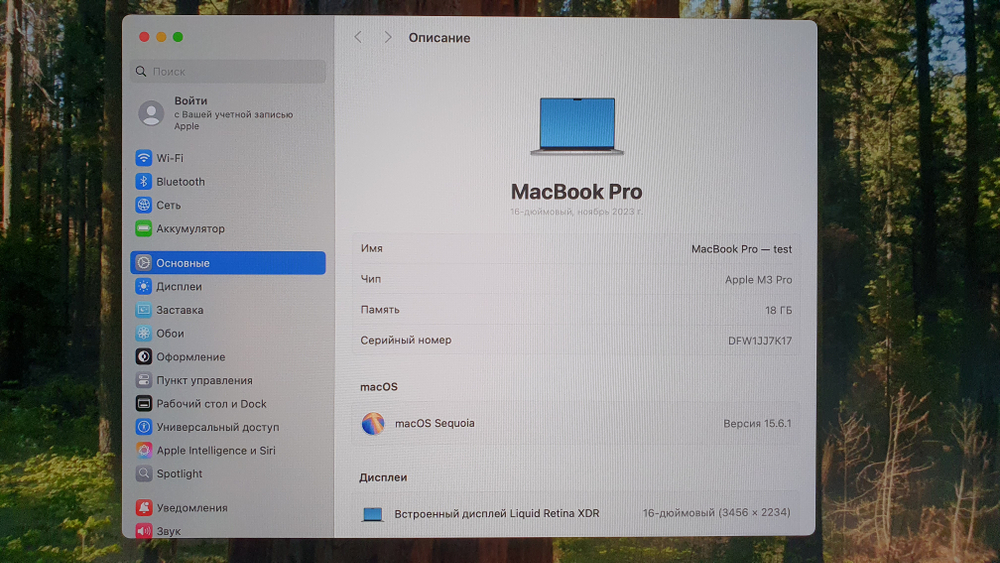The width and height of the screenshot is (1000, 563).
Task: Click the Универсальный доступ accessibility icon
Action: click(x=143, y=427)
